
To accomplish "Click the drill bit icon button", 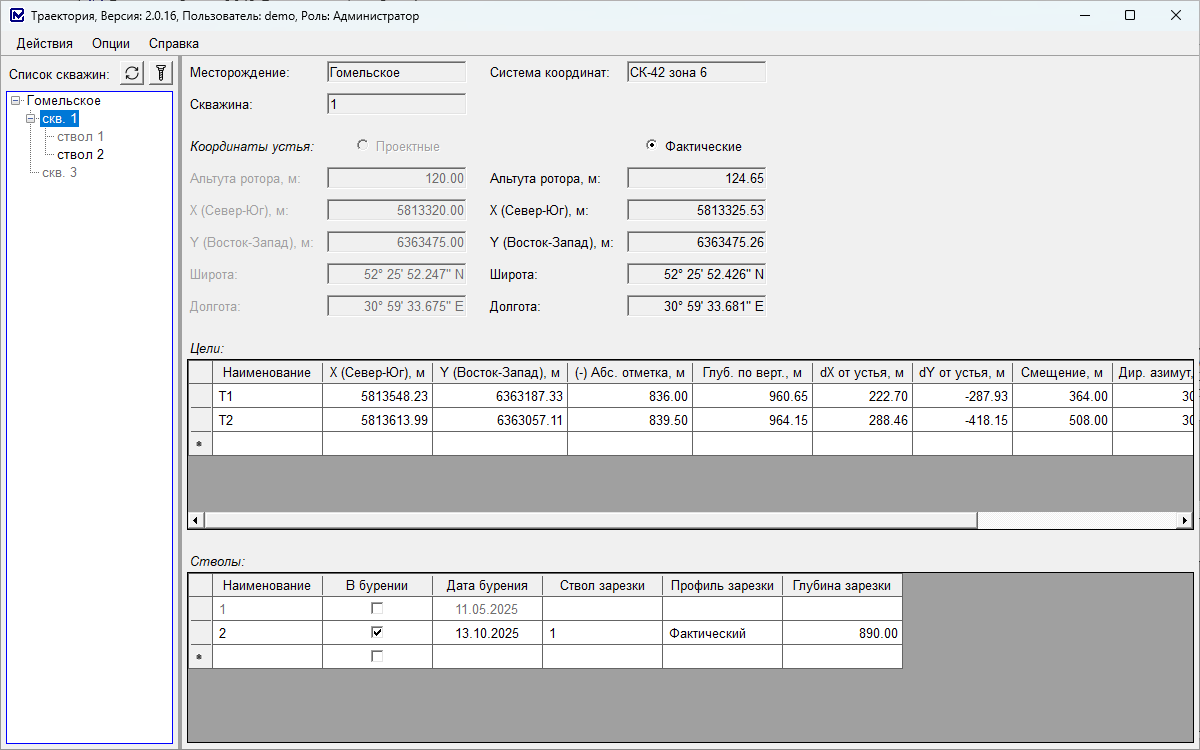I will [x=159, y=73].
